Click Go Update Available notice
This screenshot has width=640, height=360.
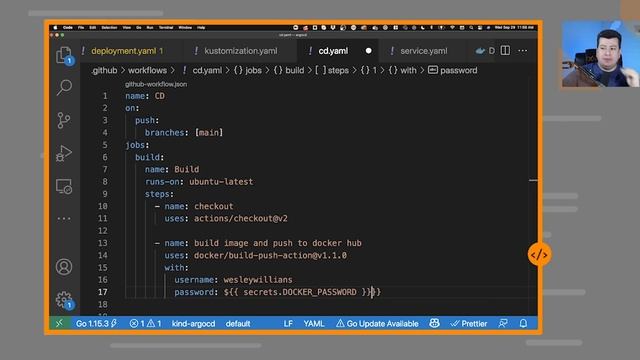tap(377, 324)
